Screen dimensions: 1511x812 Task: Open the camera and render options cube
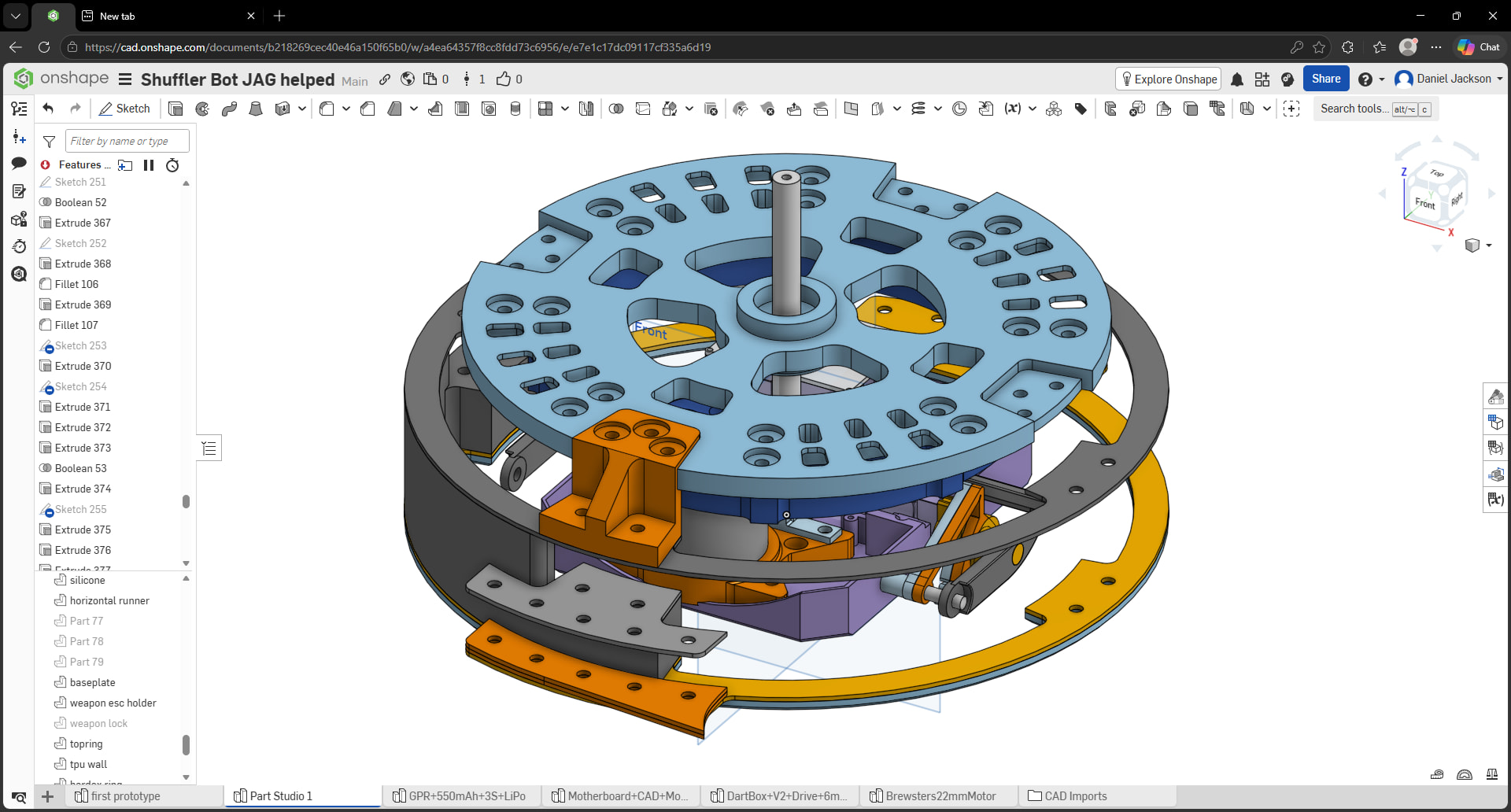point(1472,245)
